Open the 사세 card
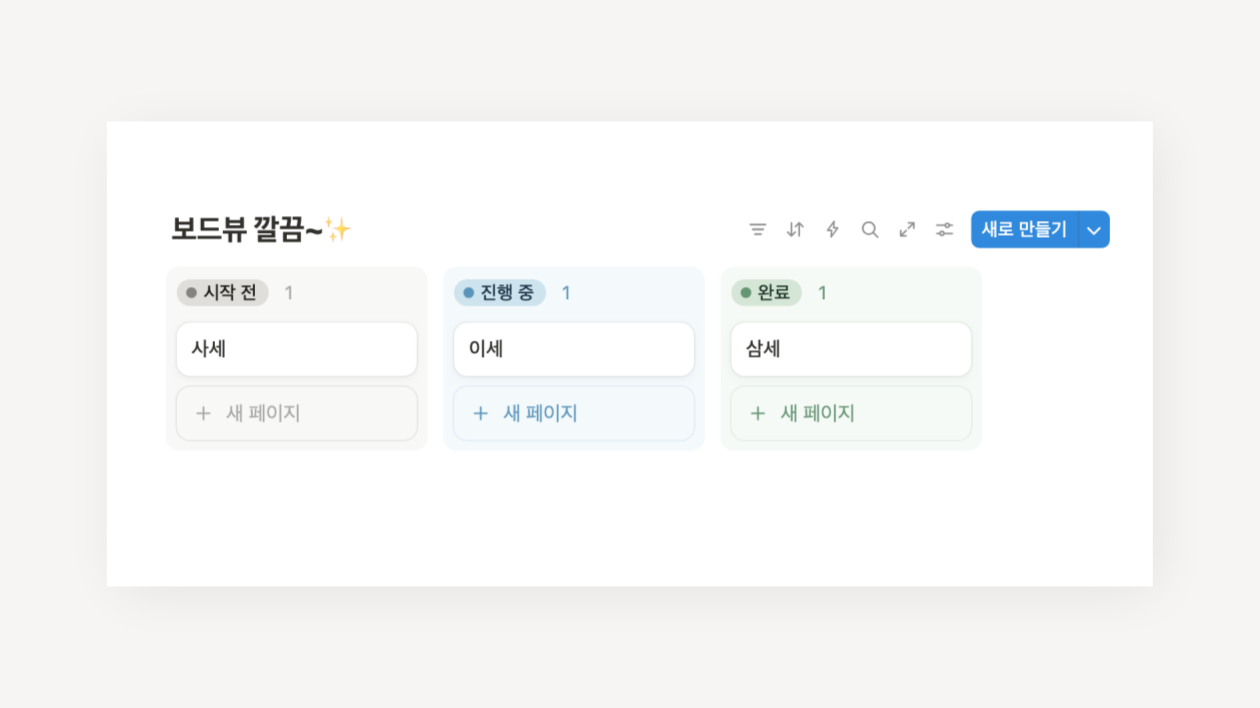This screenshot has width=1260, height=708. tap(297, 349)
